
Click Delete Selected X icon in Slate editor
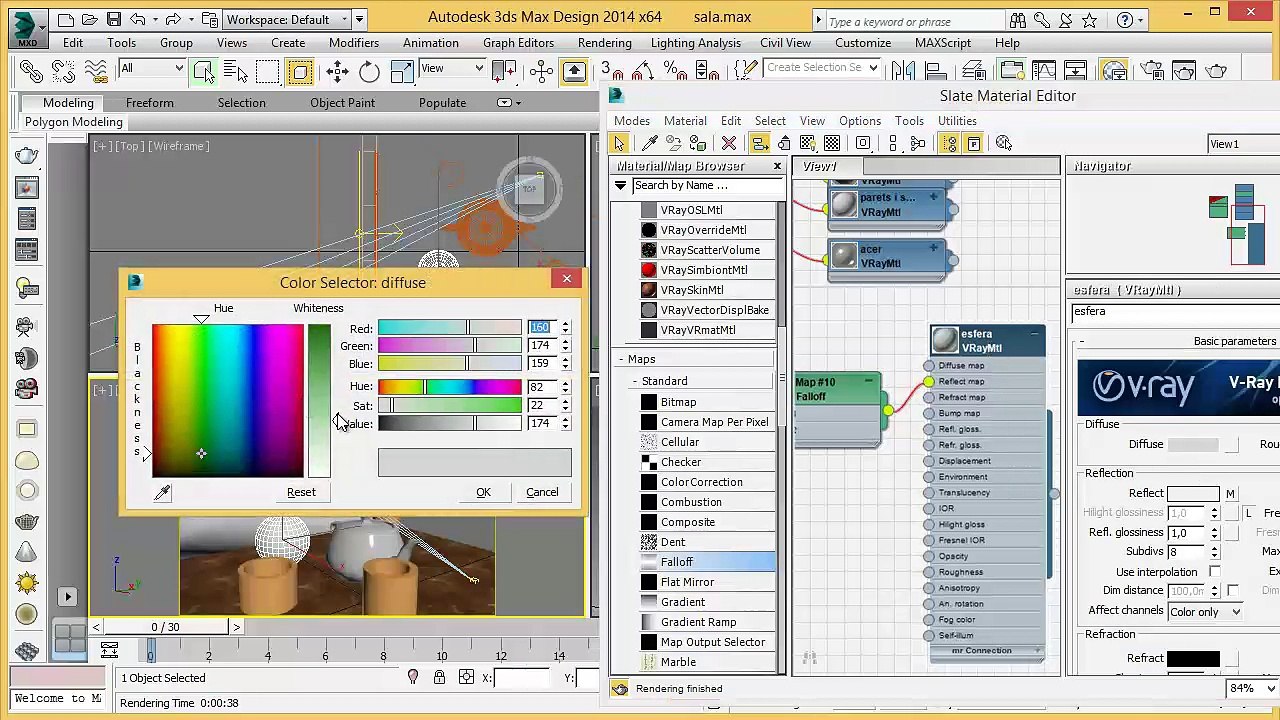tap(729, 143)
